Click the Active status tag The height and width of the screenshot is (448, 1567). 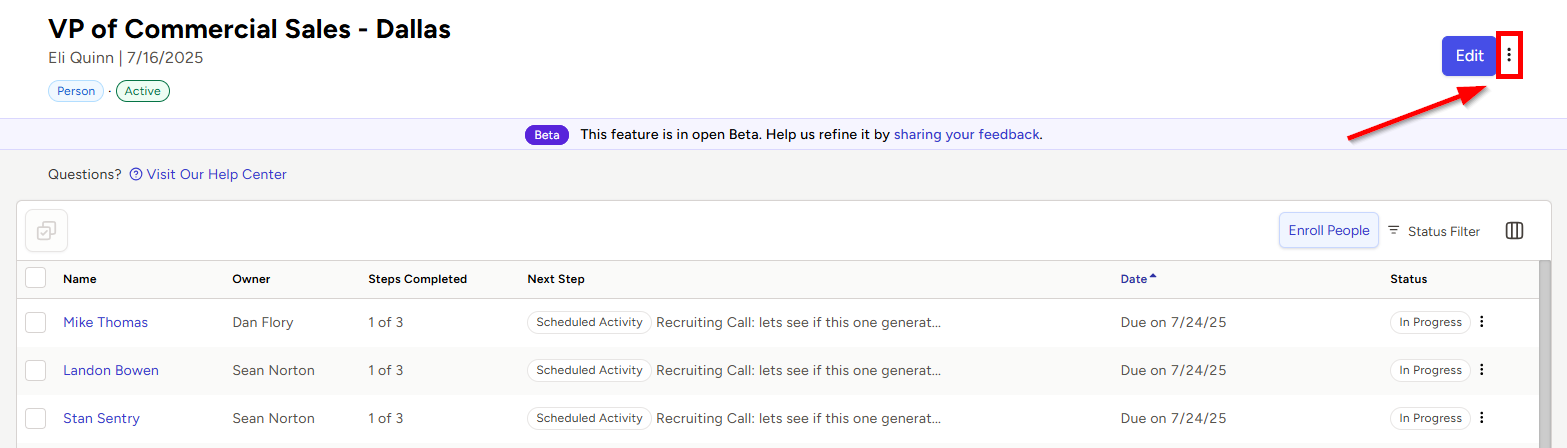coord(143,91)
